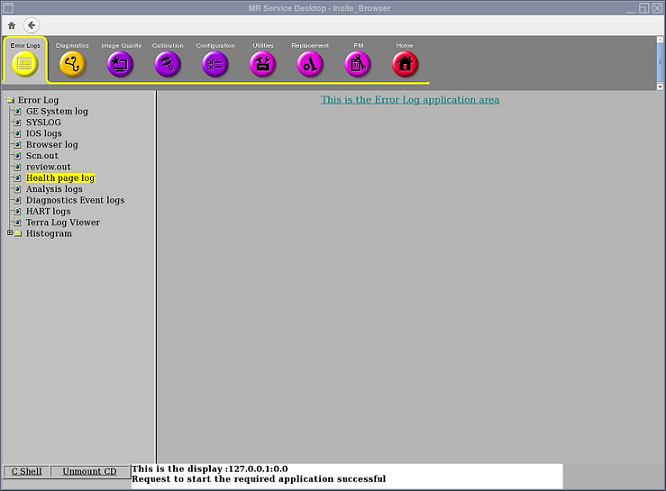Click the browser home button
Screen dimensions: 666x491
pos(12,25)
